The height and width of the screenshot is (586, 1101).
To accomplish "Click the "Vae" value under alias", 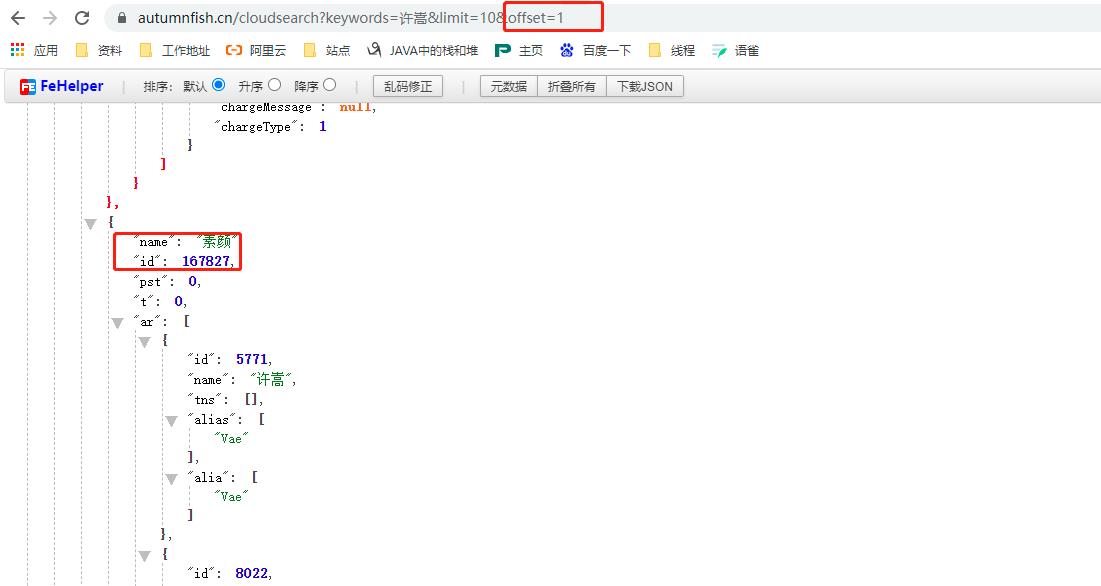I will pos(232,439).
